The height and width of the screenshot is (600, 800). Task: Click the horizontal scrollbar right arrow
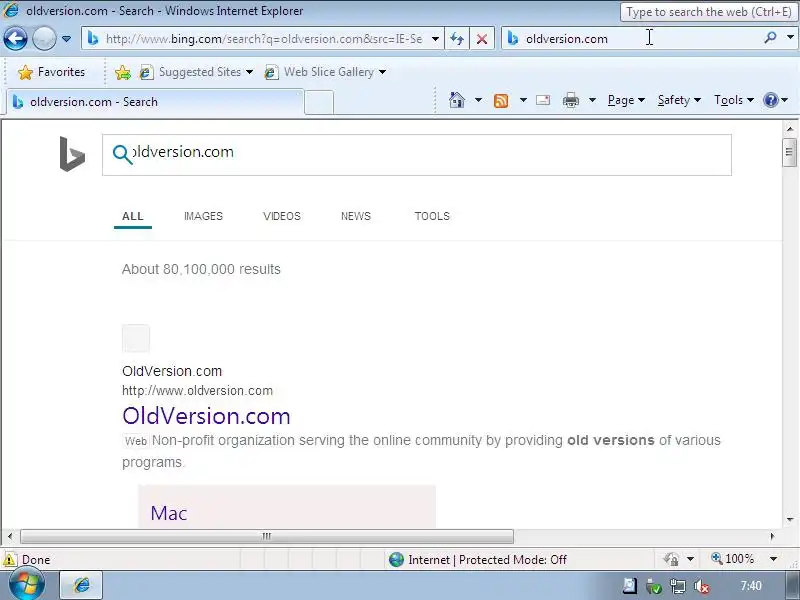click(772, 536)
